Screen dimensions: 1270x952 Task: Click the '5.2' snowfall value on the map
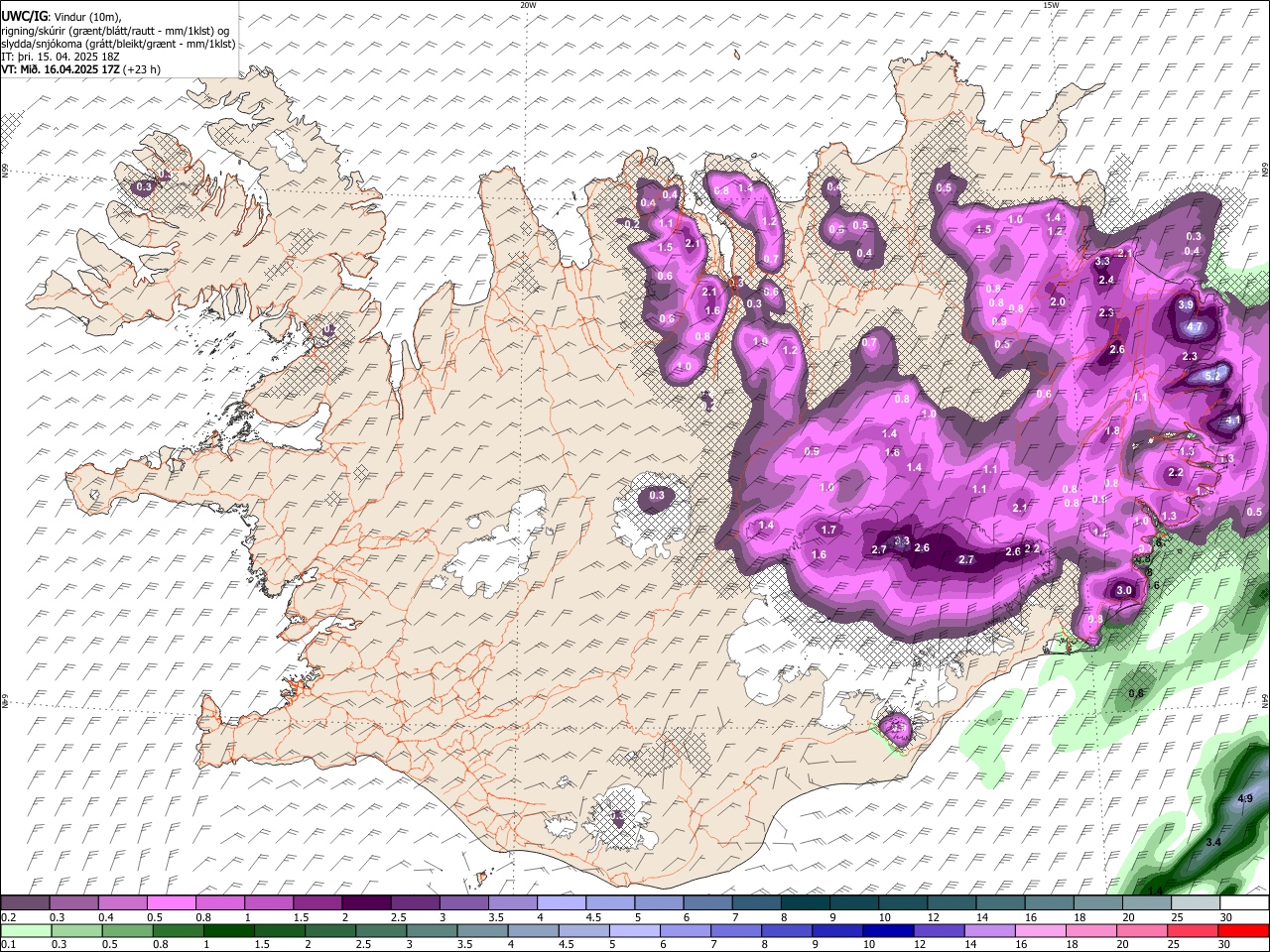pos(1211,377)
